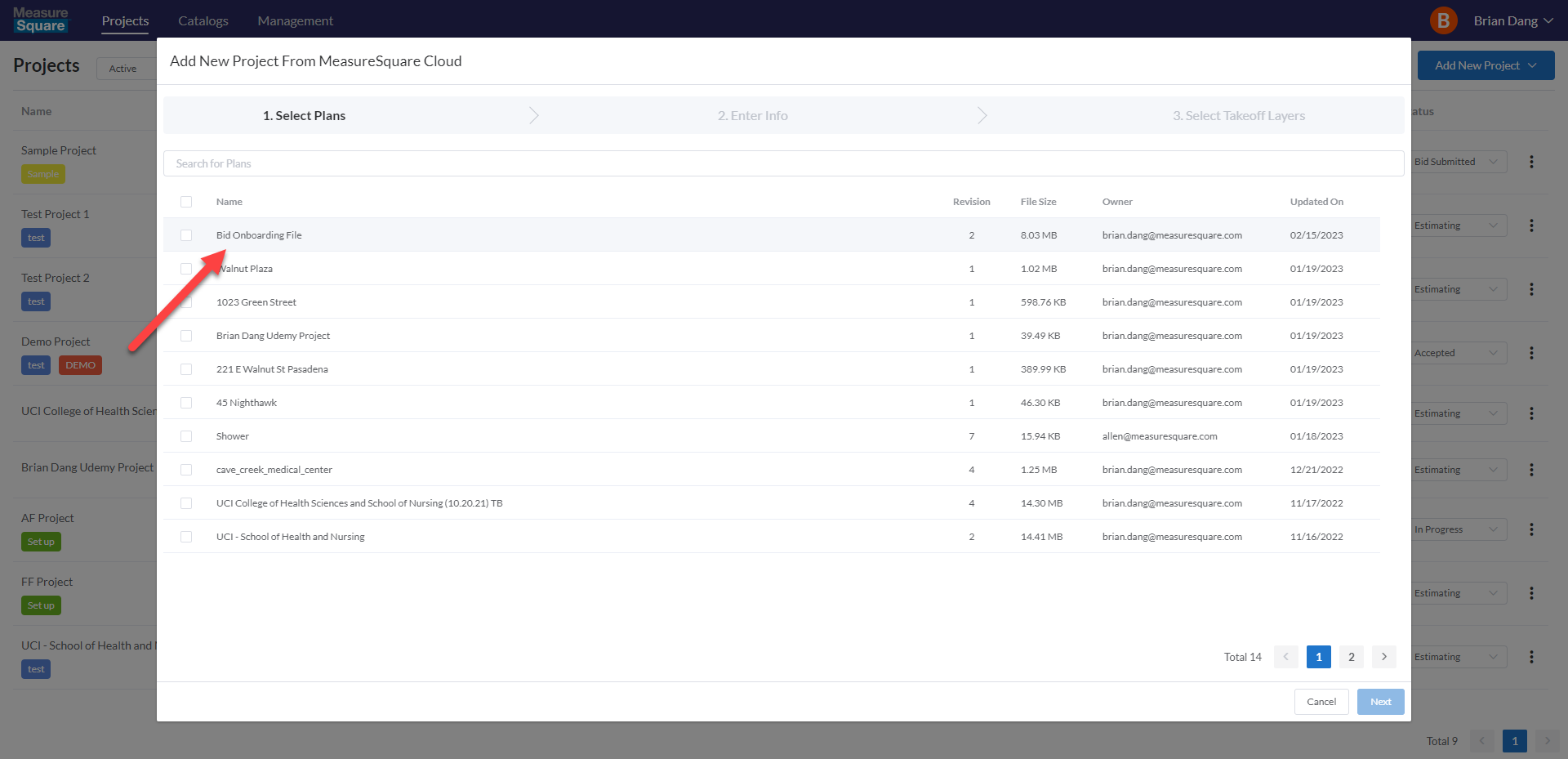Open kebab menu for Bid Submitted row
The image size is (1568, 759).
1531,162
